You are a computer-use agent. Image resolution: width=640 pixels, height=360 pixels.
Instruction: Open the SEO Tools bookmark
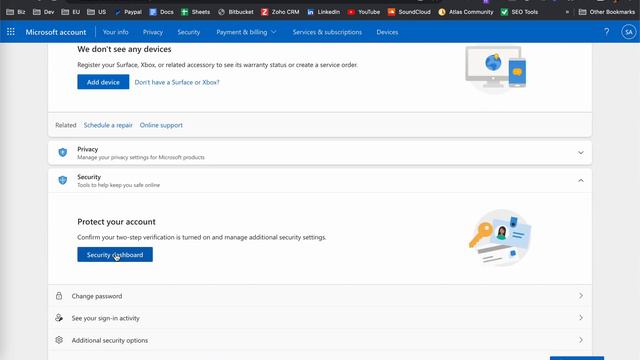pos(519,12)
